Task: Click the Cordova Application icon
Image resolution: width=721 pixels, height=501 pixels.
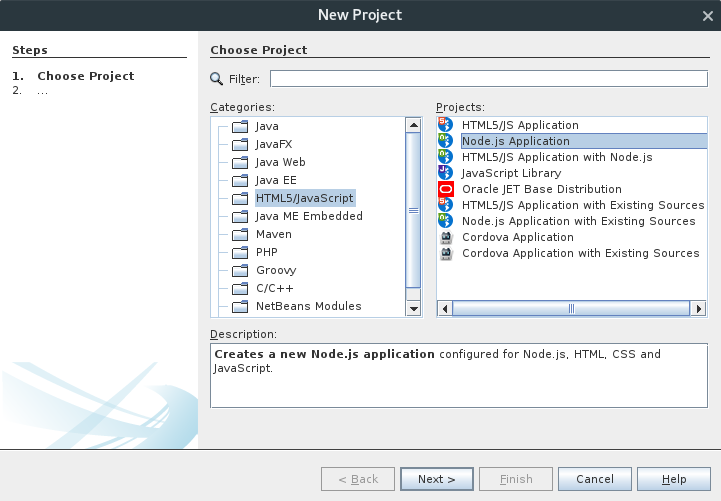Action: click(446, 237)
